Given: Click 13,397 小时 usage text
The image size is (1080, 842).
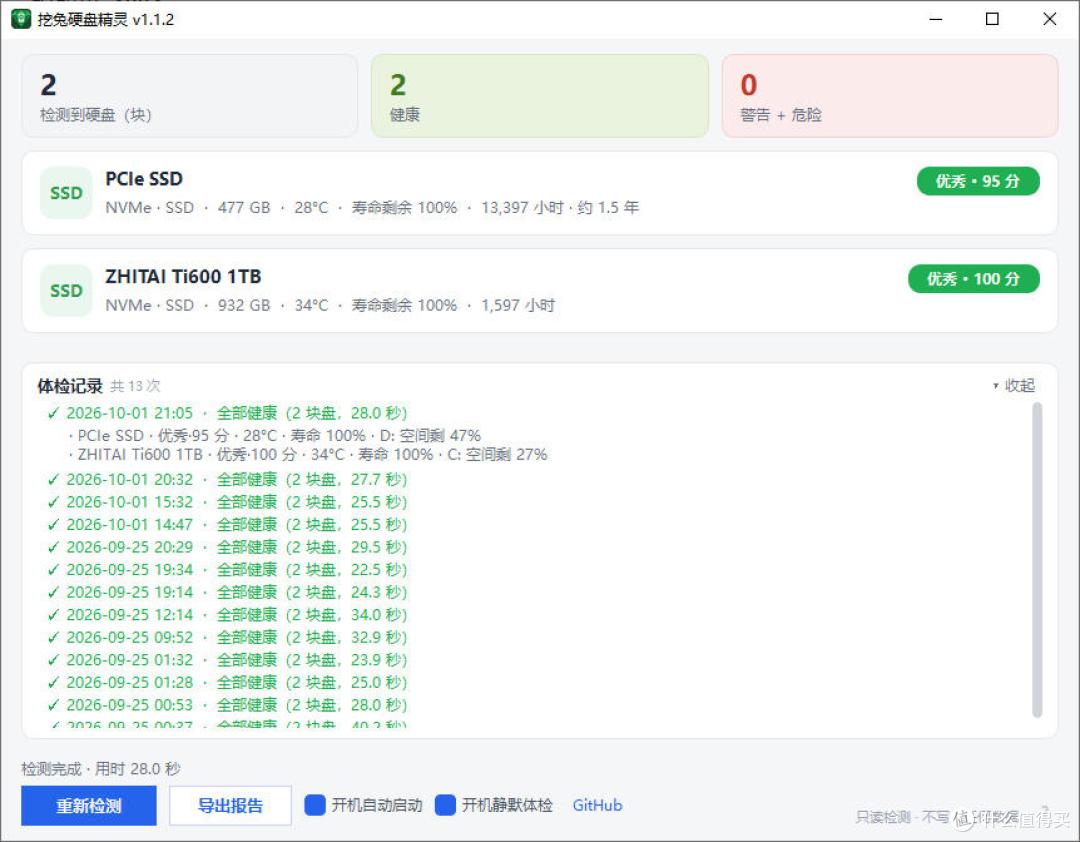Looking at the screenshot, I should [522, 207].
